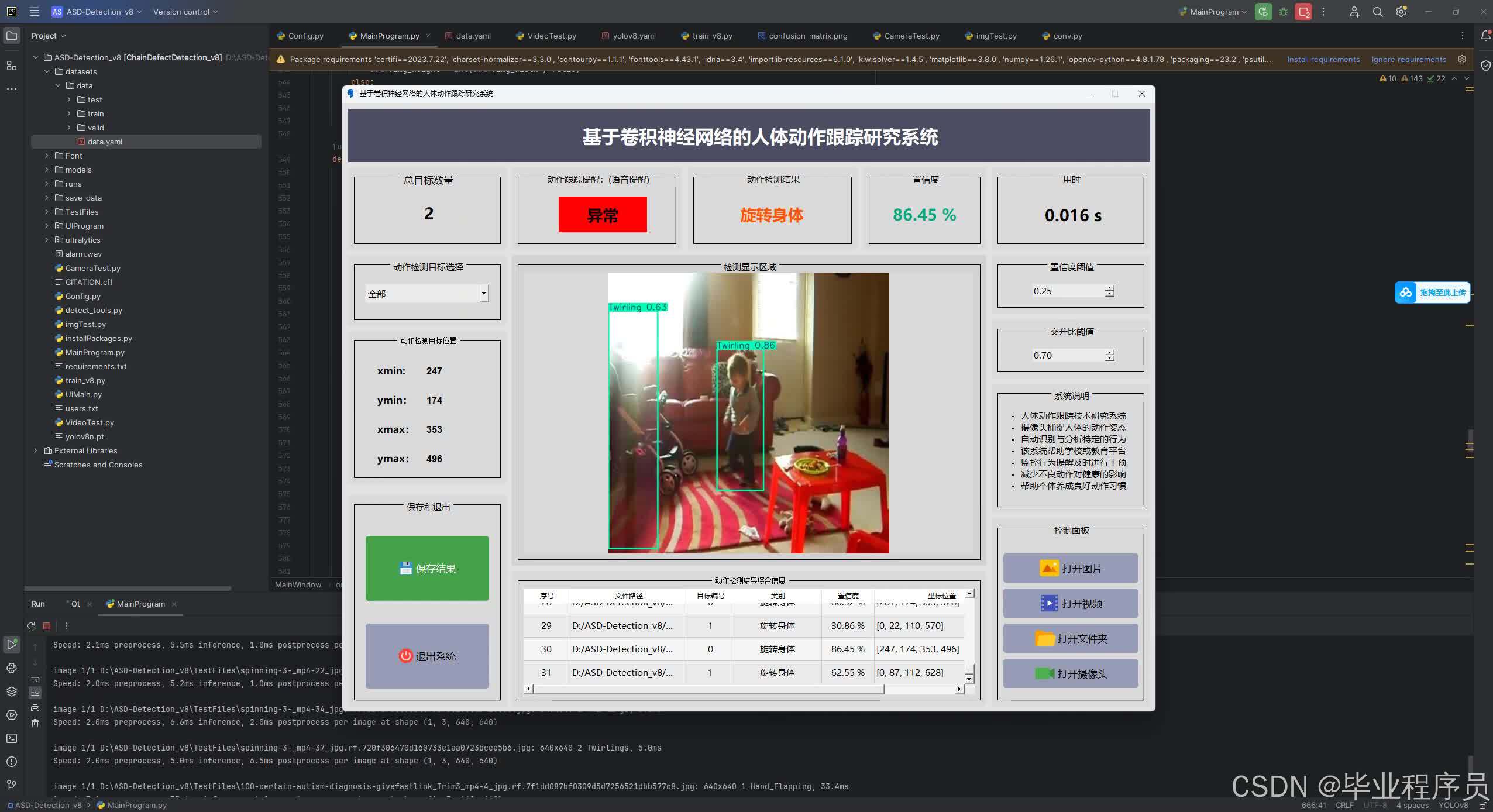Image resolution: width=1493 pixels, height=812 pixels.
Task: Click the Install requirements link
Action: pyautogui.click(x=1323, y=59)
